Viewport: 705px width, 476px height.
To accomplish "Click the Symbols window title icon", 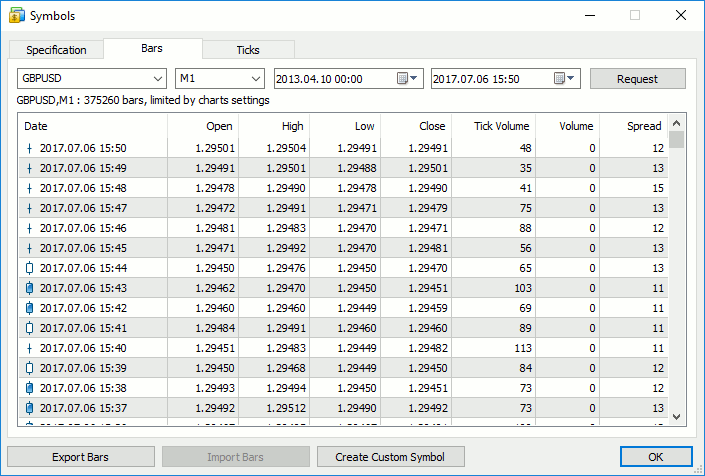I will [x=17, y=16].
